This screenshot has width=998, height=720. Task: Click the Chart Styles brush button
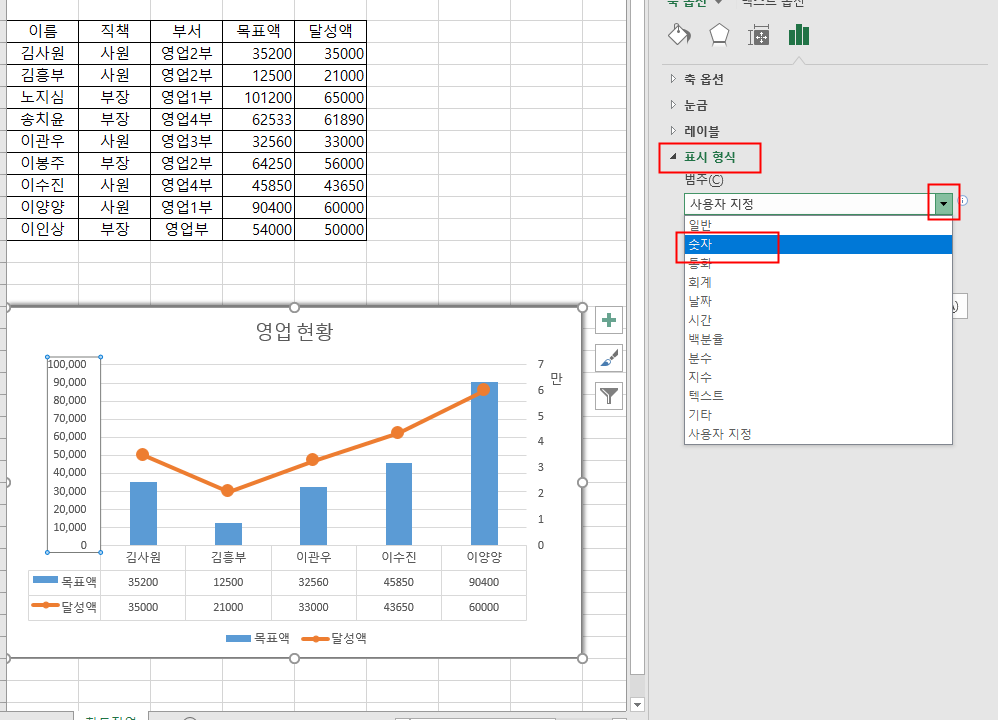point(609,358)
